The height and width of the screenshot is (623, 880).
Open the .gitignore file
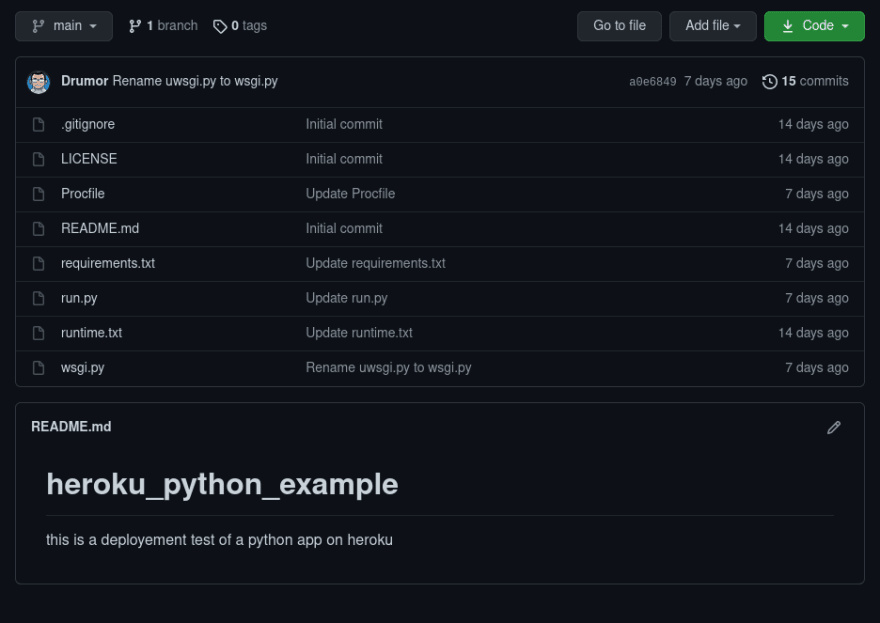pyautogui.click(x=88, y=125)
